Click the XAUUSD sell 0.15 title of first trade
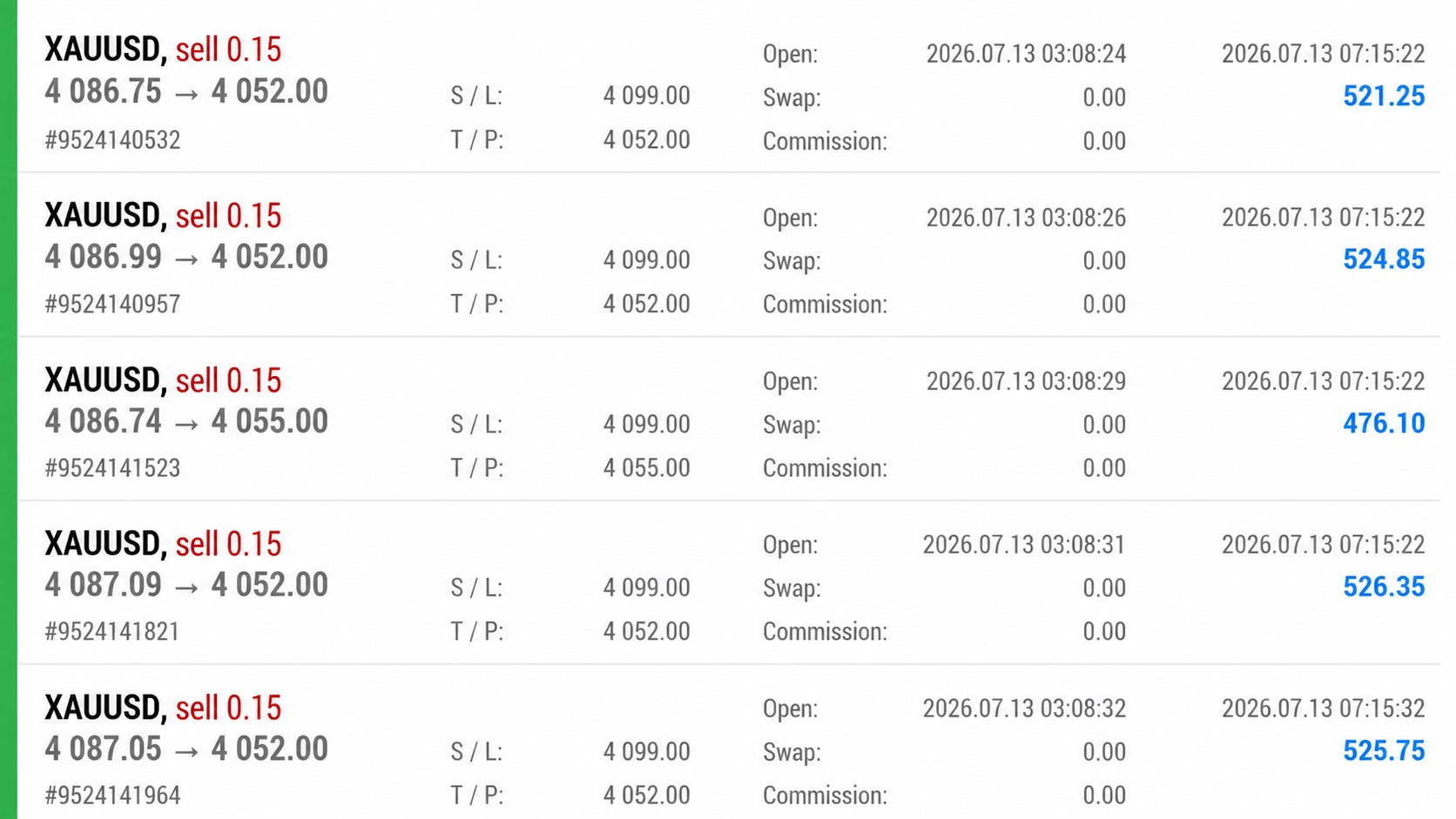1456x819 pixels. tap(163, 50)
